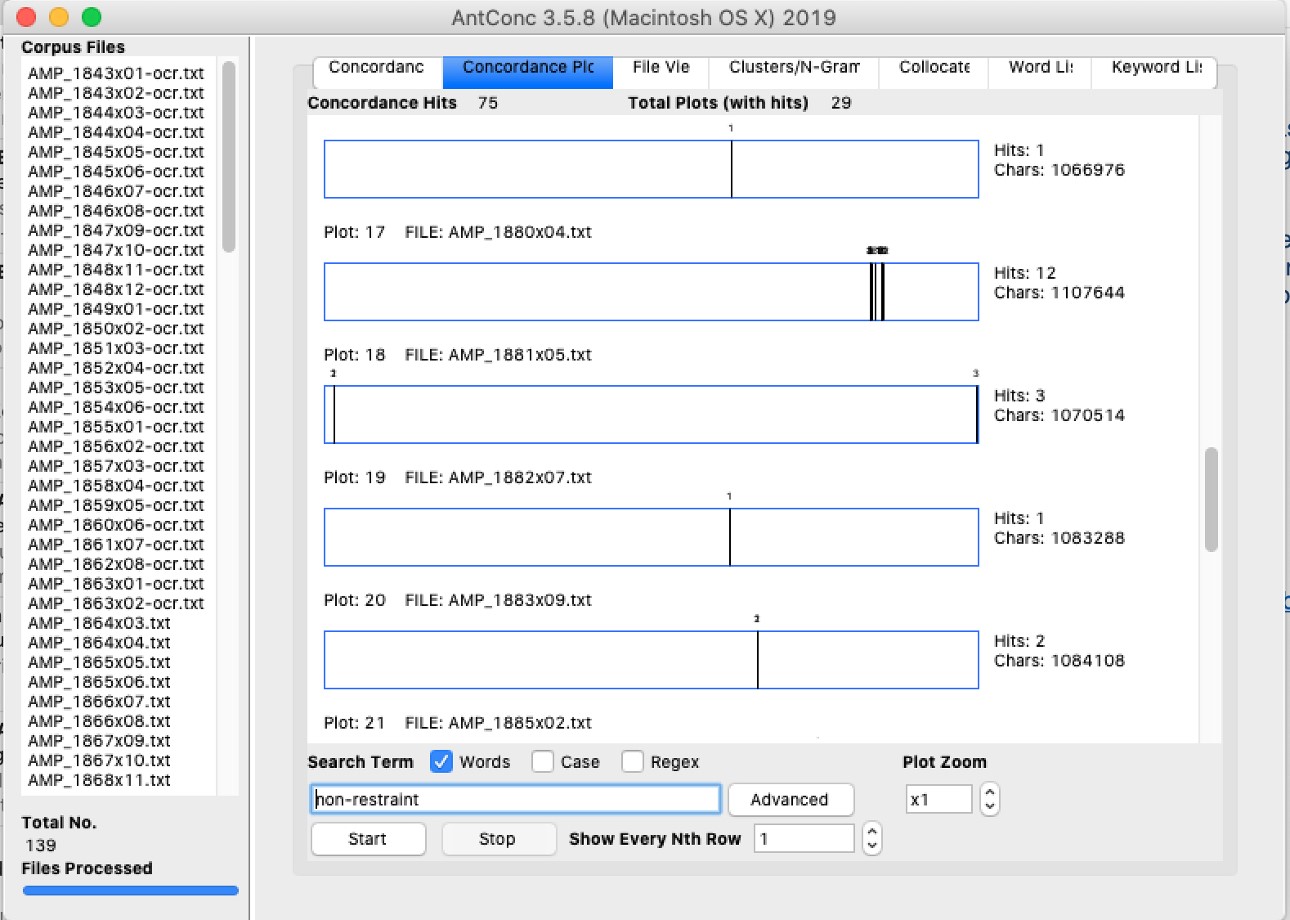Enable the Case checkbox

(x=543, y=762)
